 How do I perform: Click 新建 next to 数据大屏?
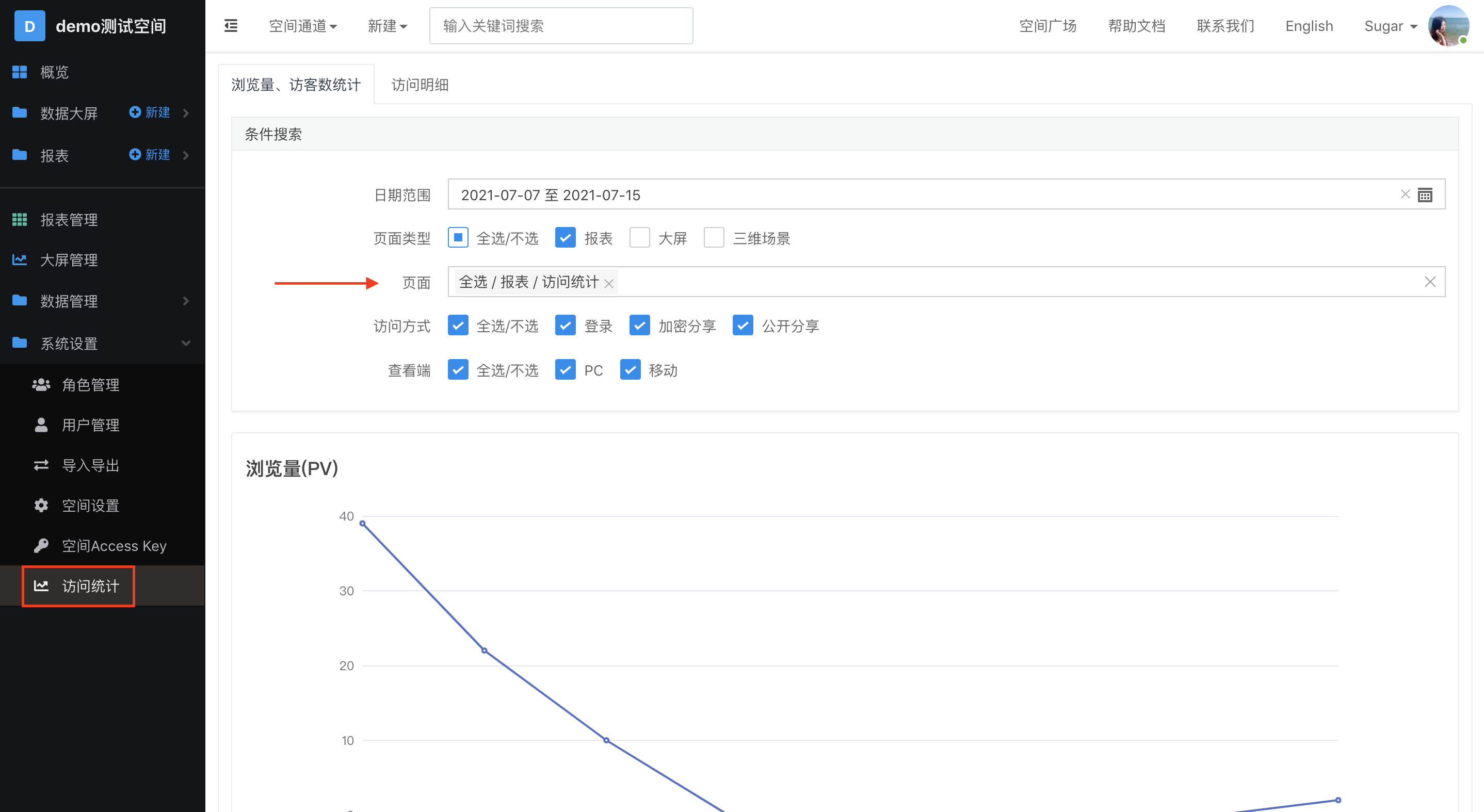coord(150,112)
